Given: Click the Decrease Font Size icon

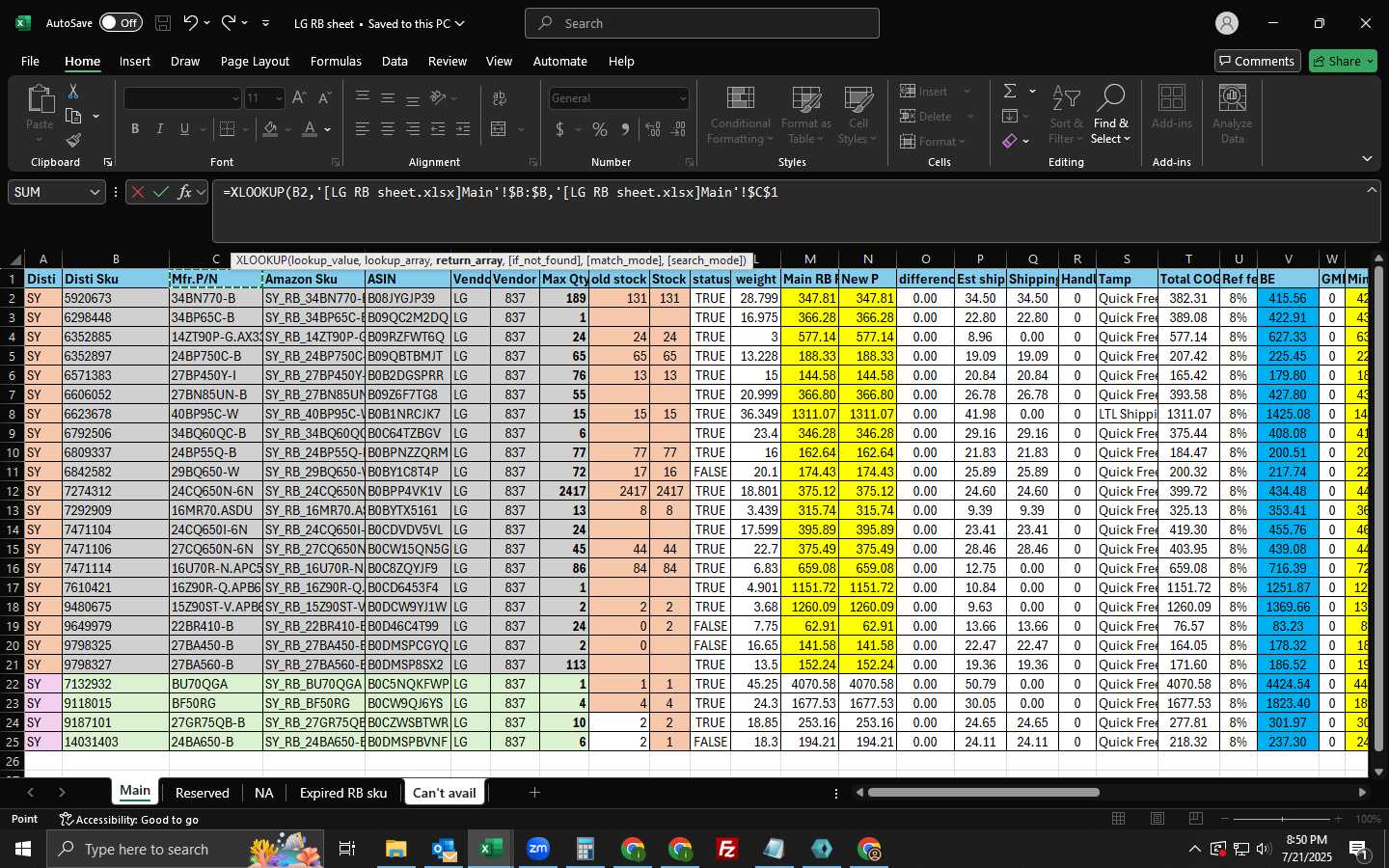Looking at the screenshot, I should (x=324, y=98).
